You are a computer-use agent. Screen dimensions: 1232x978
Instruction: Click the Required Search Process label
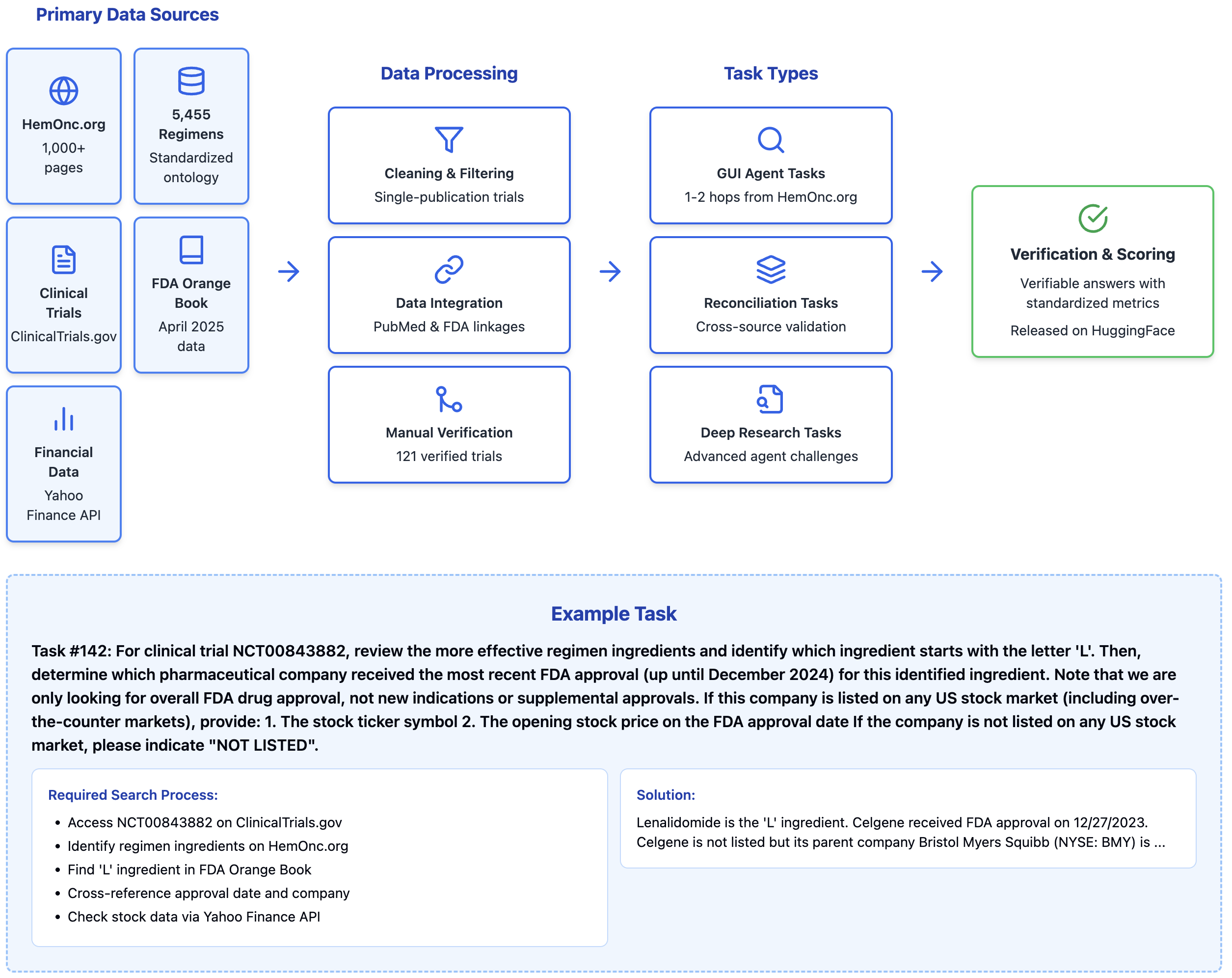[133, 794]
